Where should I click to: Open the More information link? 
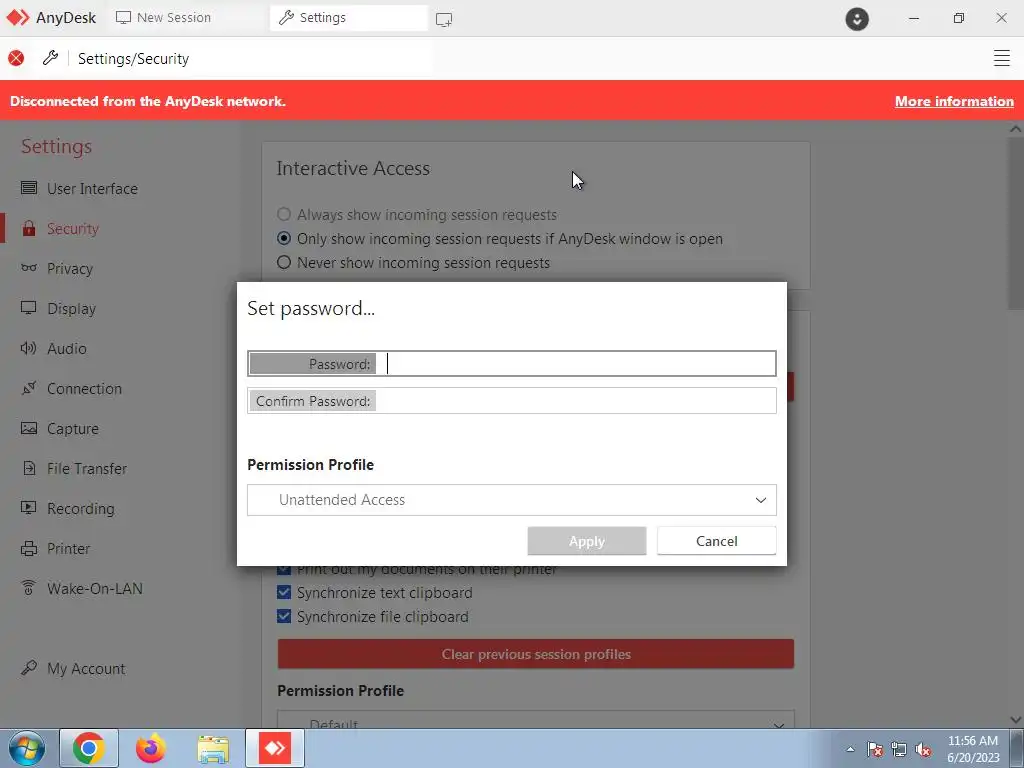[954, 101]
